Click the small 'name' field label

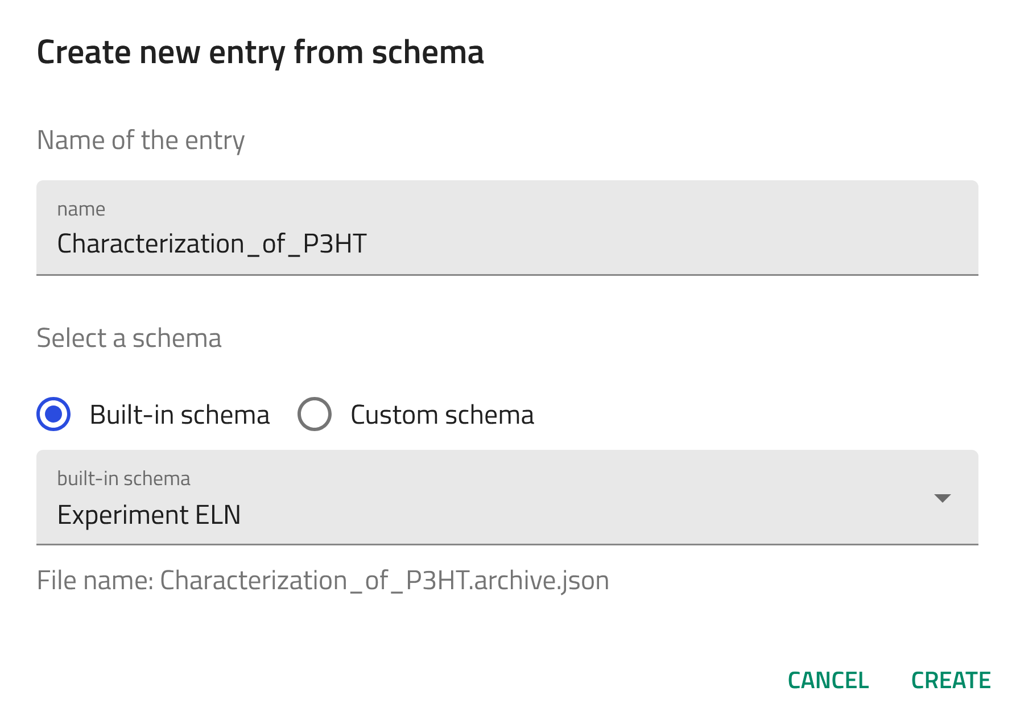point(81,209)
